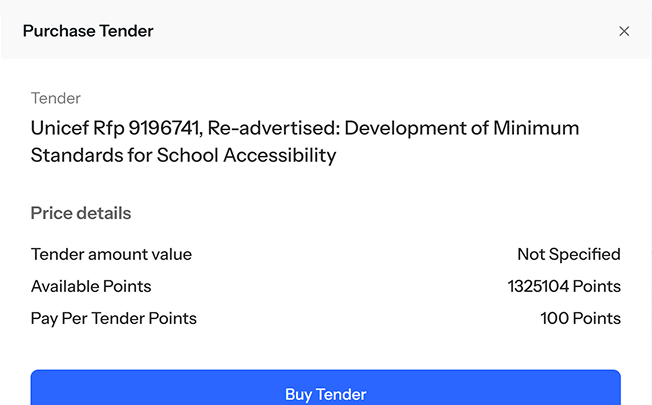
Task: Click the word 'Unicef' in the title
Action: (x=58, y=129)
